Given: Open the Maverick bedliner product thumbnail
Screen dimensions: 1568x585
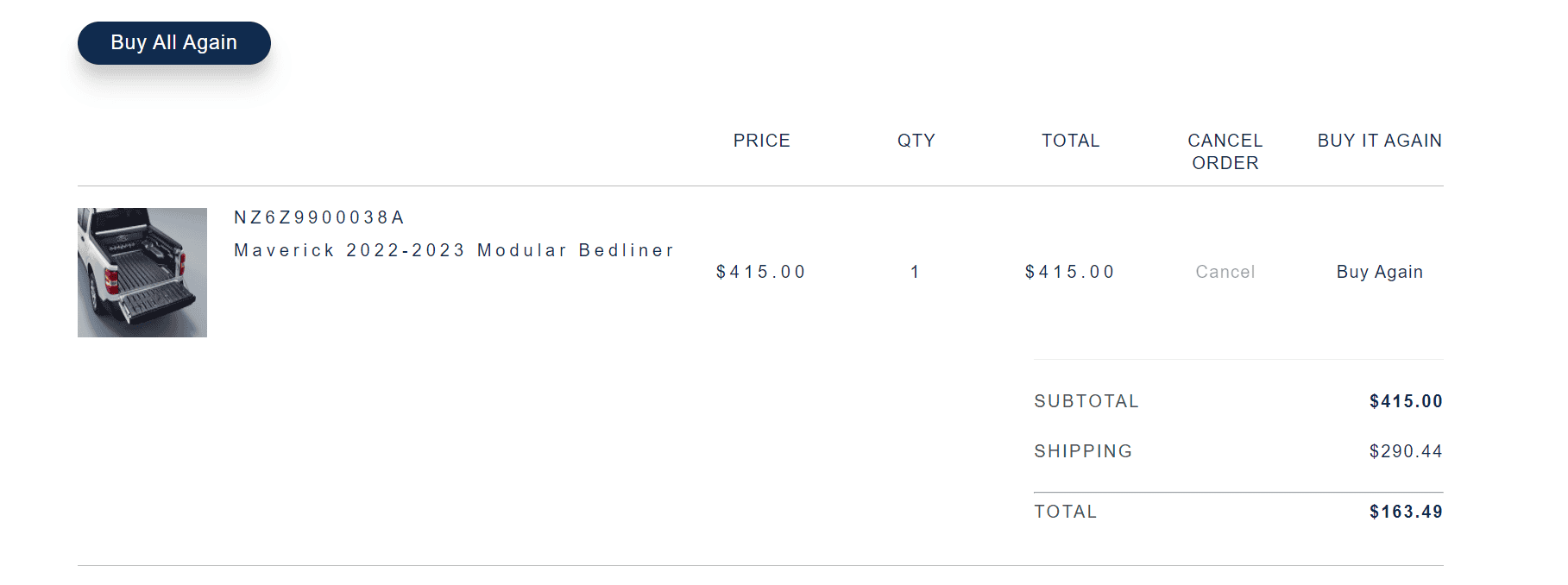Looking at the screenshot, I should [x=142, y=273].
